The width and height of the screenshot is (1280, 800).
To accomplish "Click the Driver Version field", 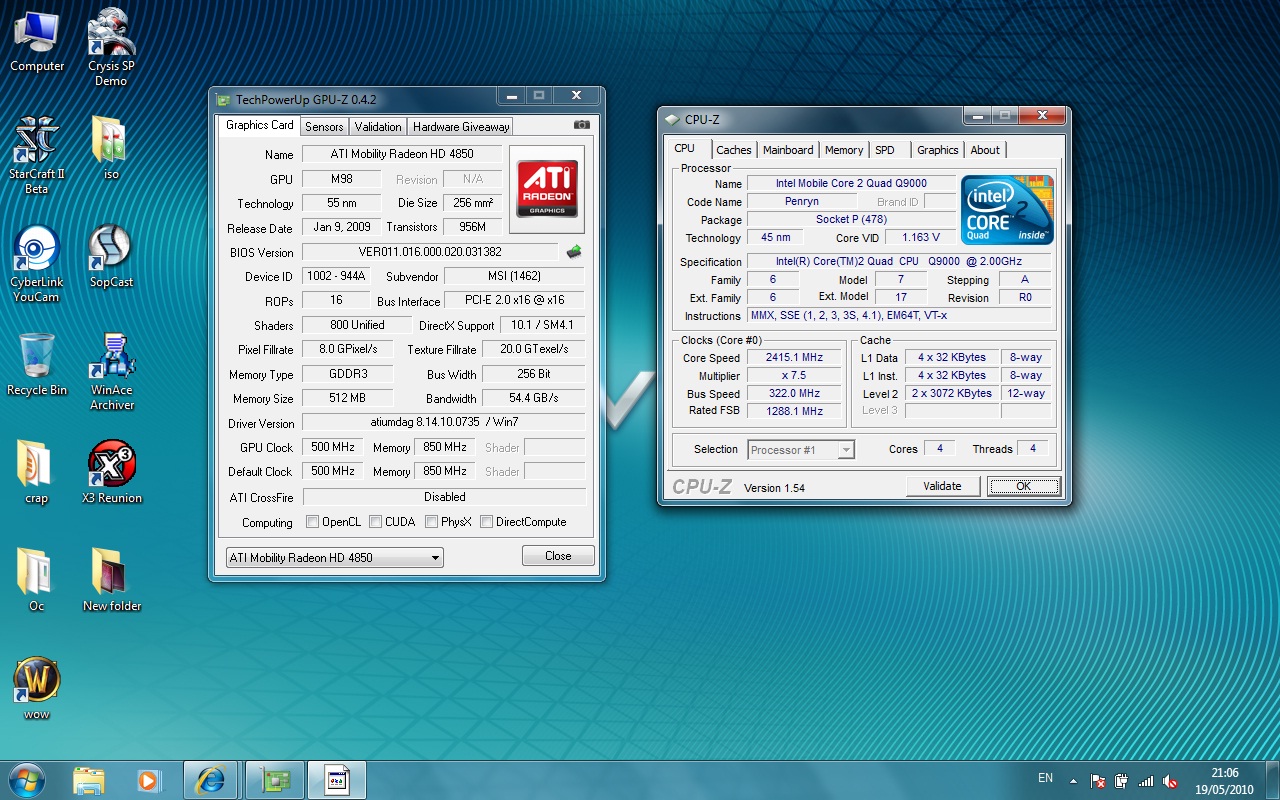I will (444, 422).
